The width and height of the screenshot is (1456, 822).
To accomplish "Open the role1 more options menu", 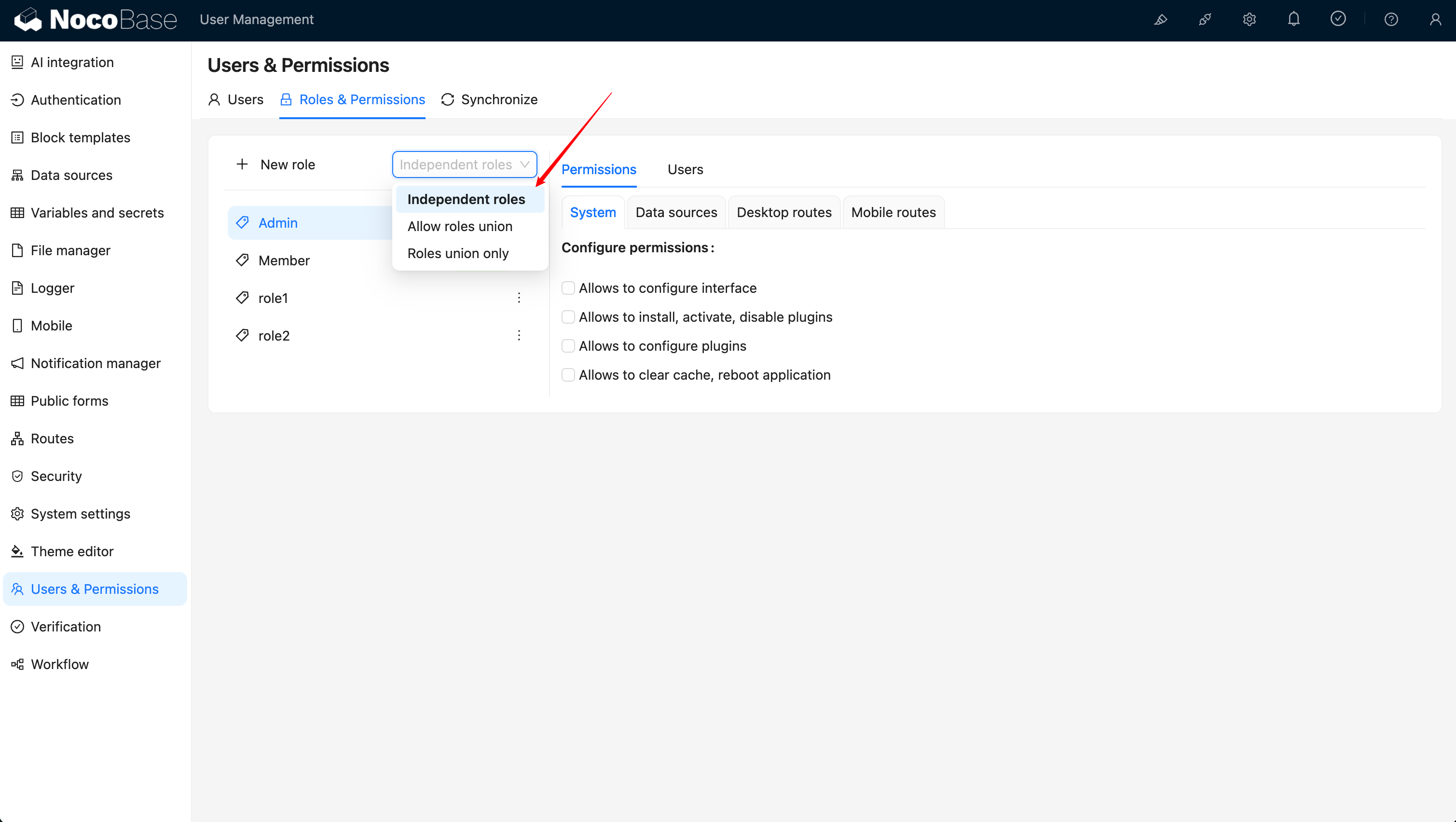I will coord(518,298).
